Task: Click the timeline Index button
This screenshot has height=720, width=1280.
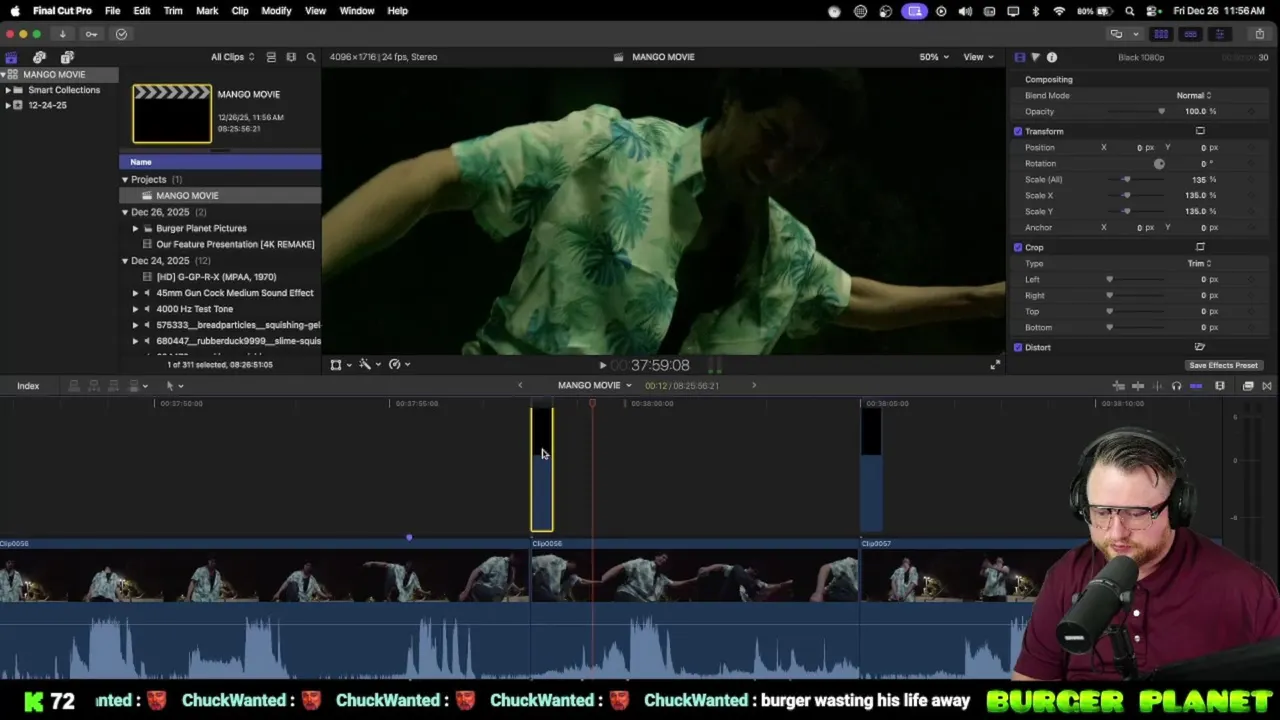Action: tap(28, 386)
